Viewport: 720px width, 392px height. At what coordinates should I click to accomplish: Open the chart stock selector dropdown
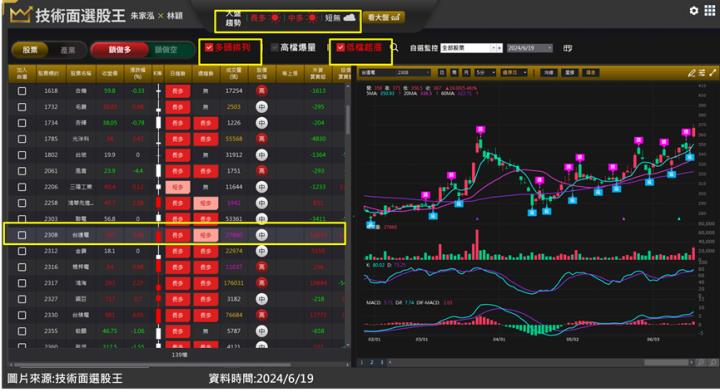[395, 73]
